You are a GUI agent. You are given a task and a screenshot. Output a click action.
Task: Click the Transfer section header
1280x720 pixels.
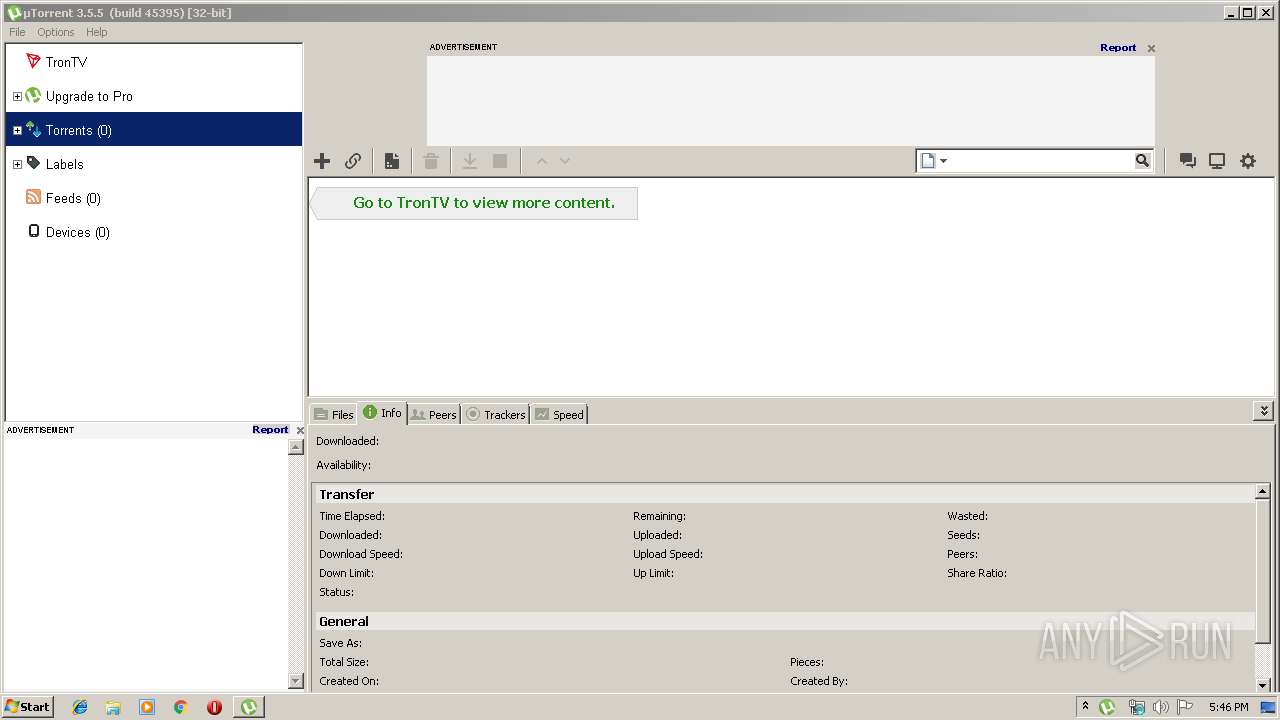point(784,494)
